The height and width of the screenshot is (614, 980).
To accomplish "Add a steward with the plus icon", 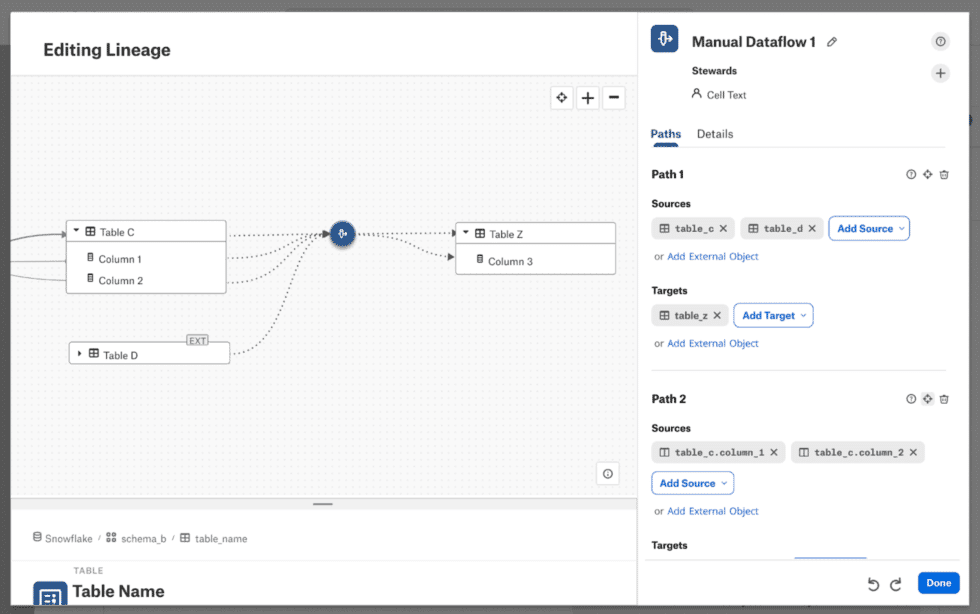I will 940,72.
